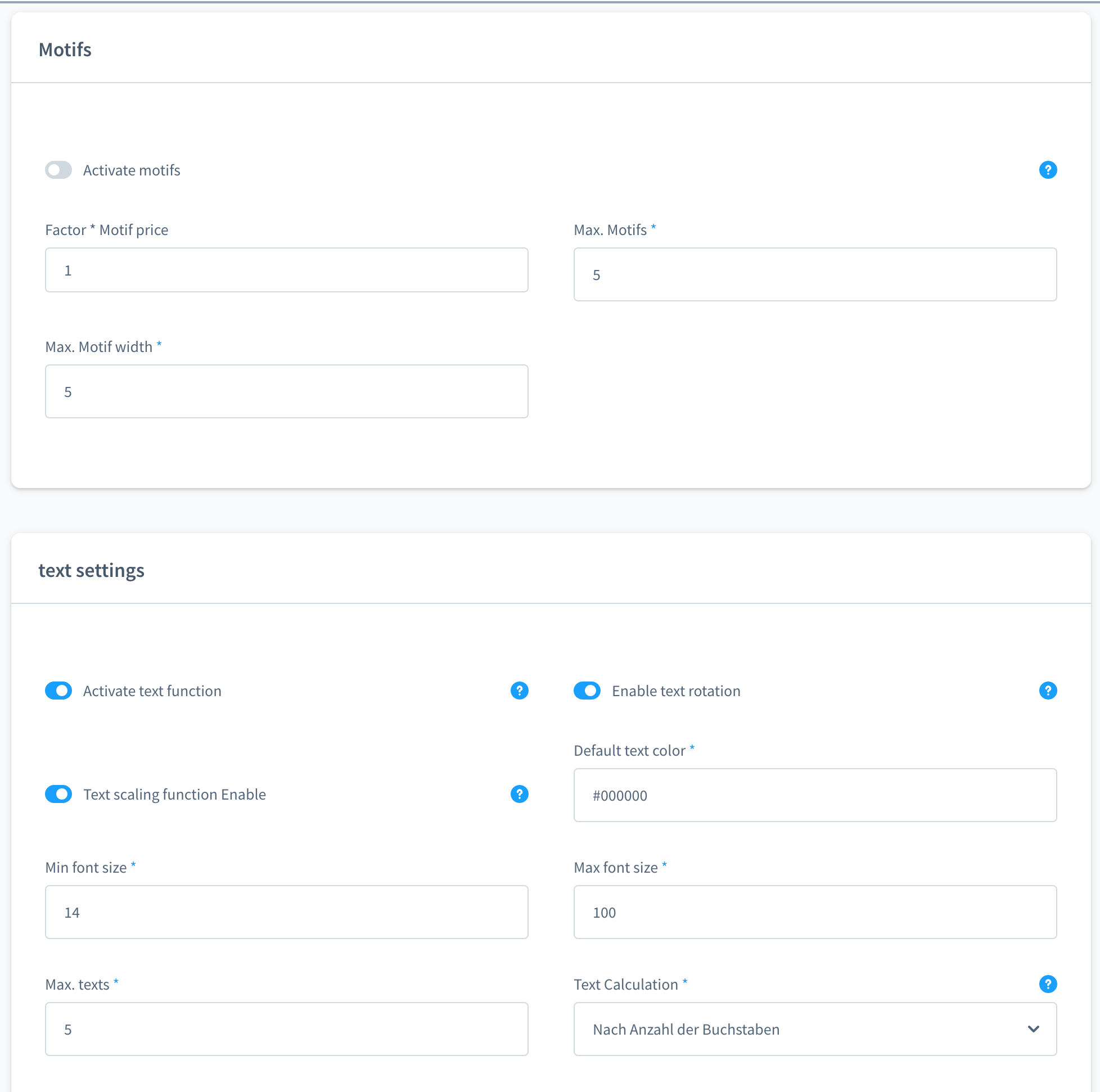Click the Activate motifs label

(132, 170)
